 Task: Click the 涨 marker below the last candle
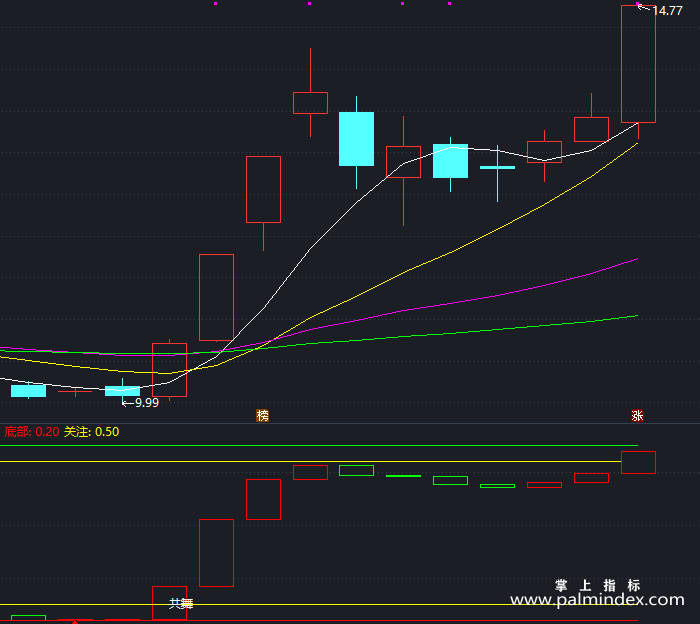point(637,416)
